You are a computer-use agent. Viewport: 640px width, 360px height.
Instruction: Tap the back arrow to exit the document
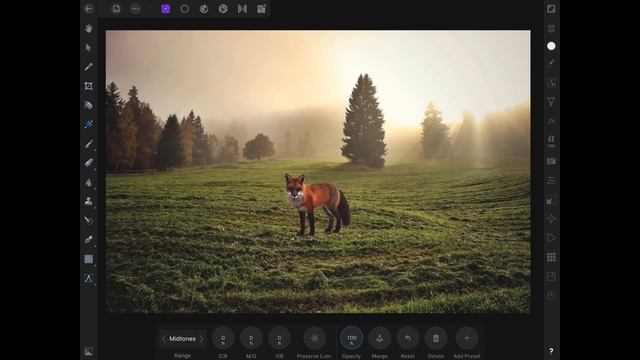(89, 9)
